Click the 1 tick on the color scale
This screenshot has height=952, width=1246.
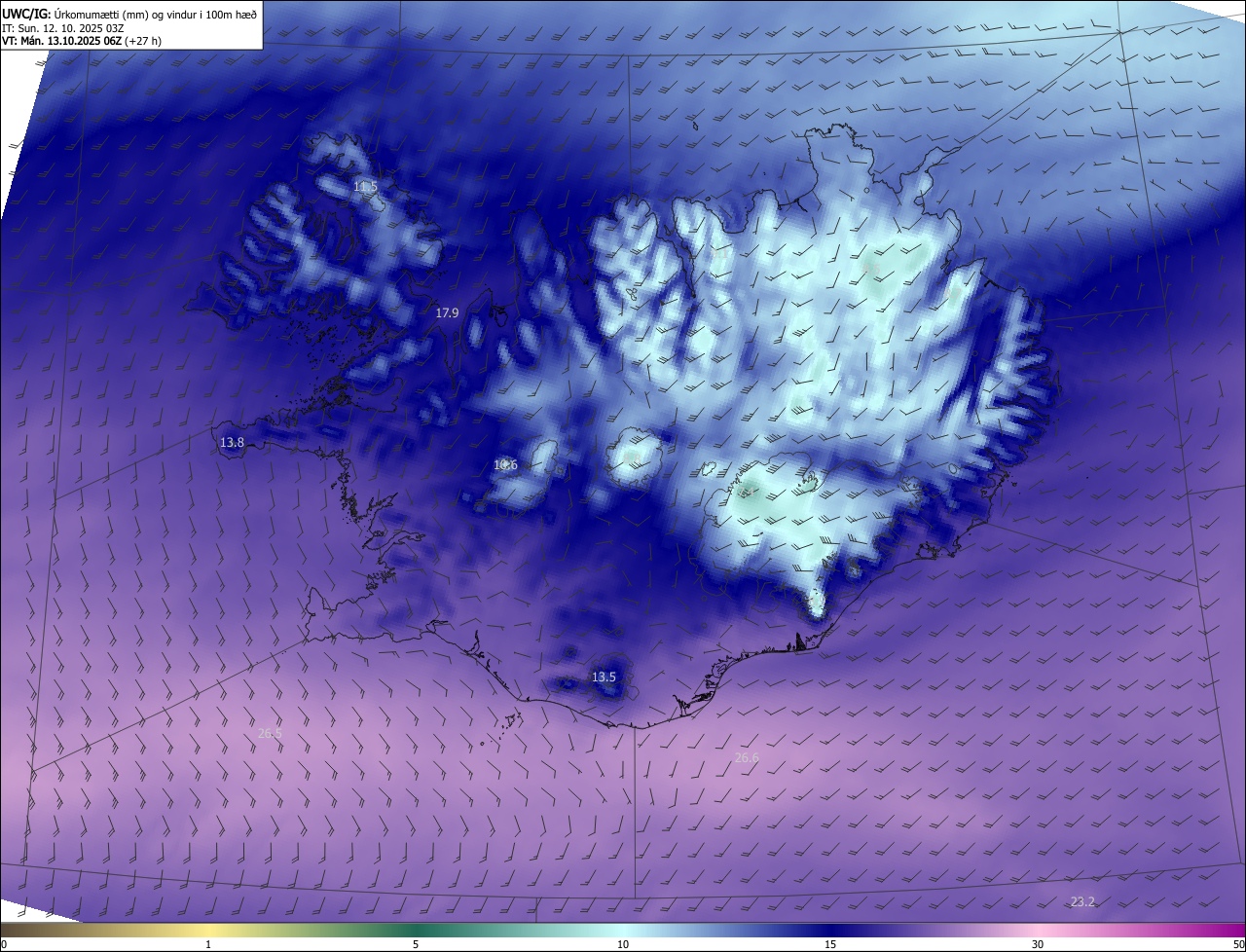coord(208,944)
